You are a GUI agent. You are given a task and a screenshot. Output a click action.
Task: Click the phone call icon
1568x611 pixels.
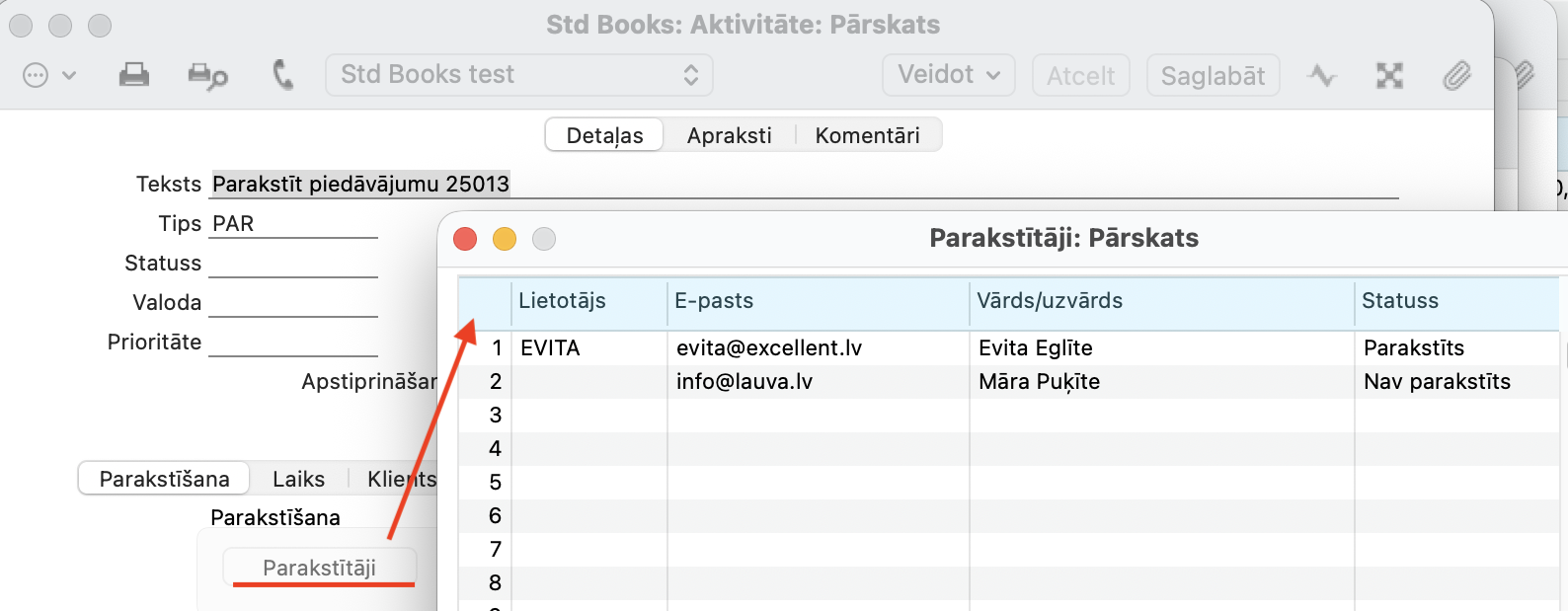point(283,75)
